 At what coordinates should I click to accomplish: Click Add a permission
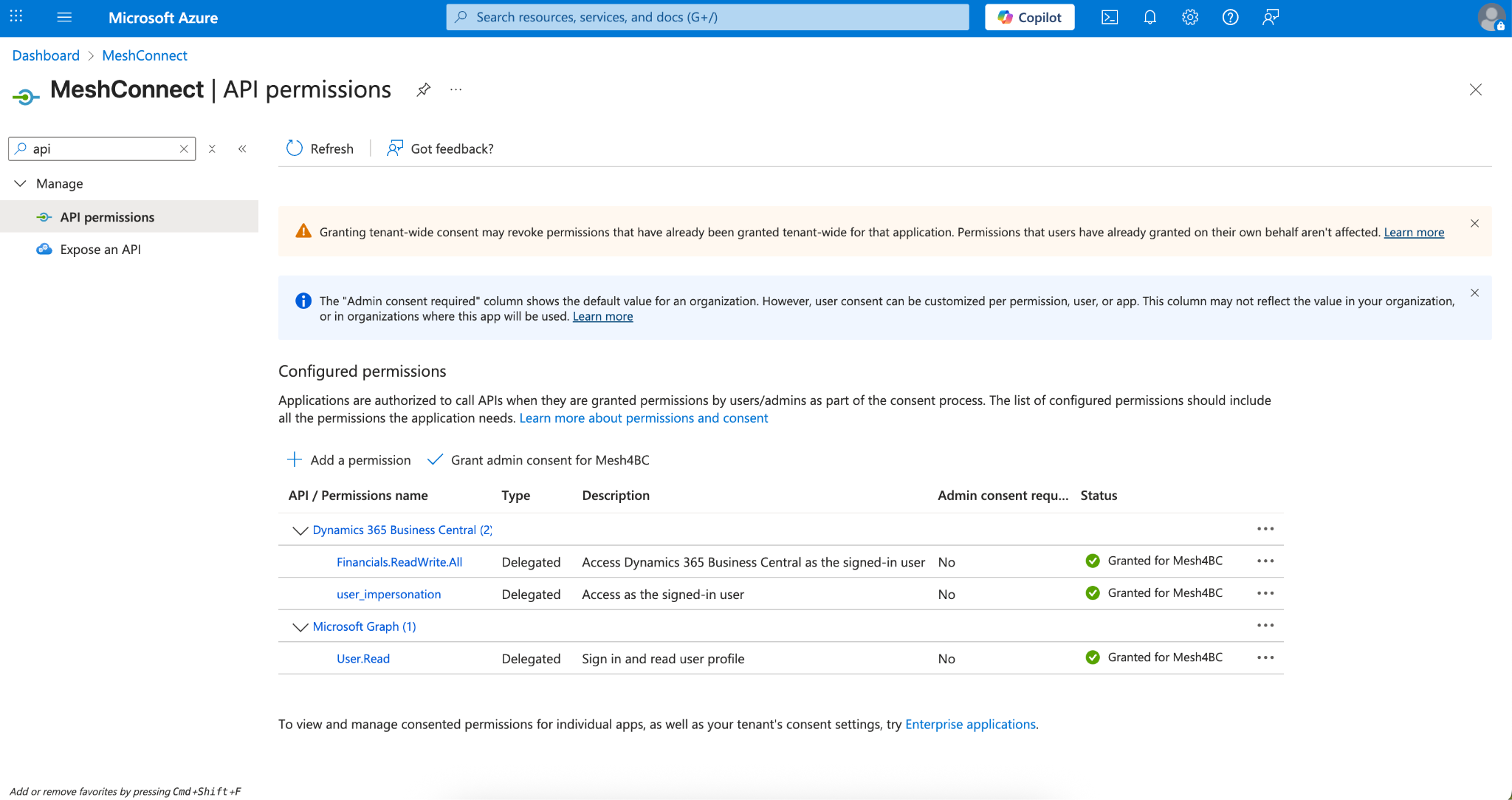tap(348, 459)
